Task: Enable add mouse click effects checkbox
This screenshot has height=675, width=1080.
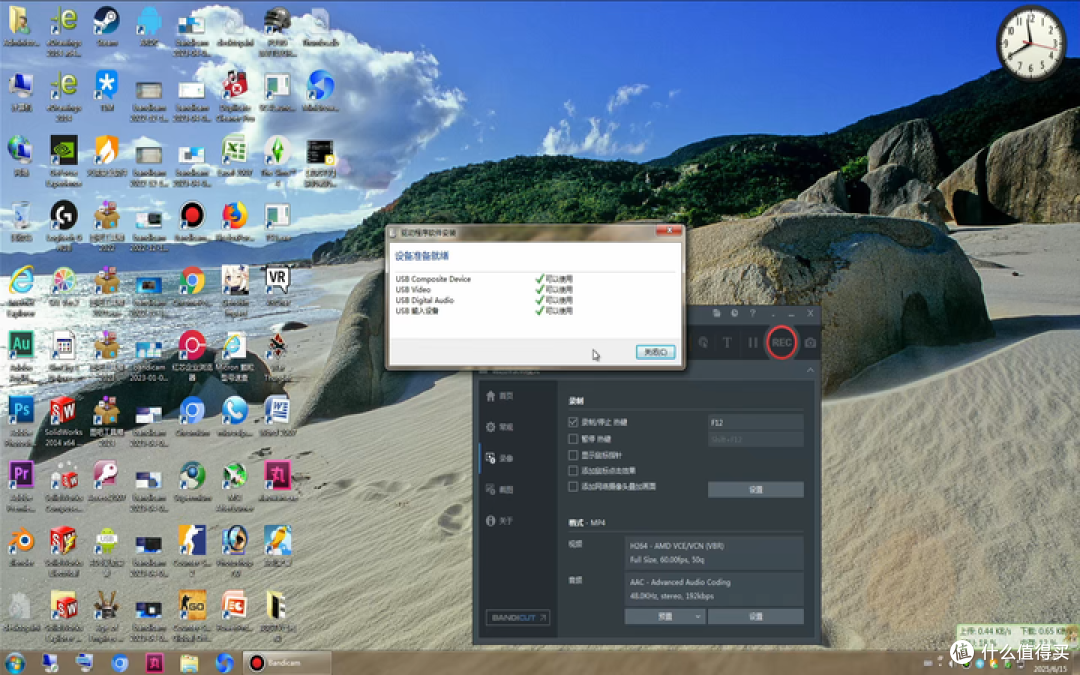Action: (573, 471)
